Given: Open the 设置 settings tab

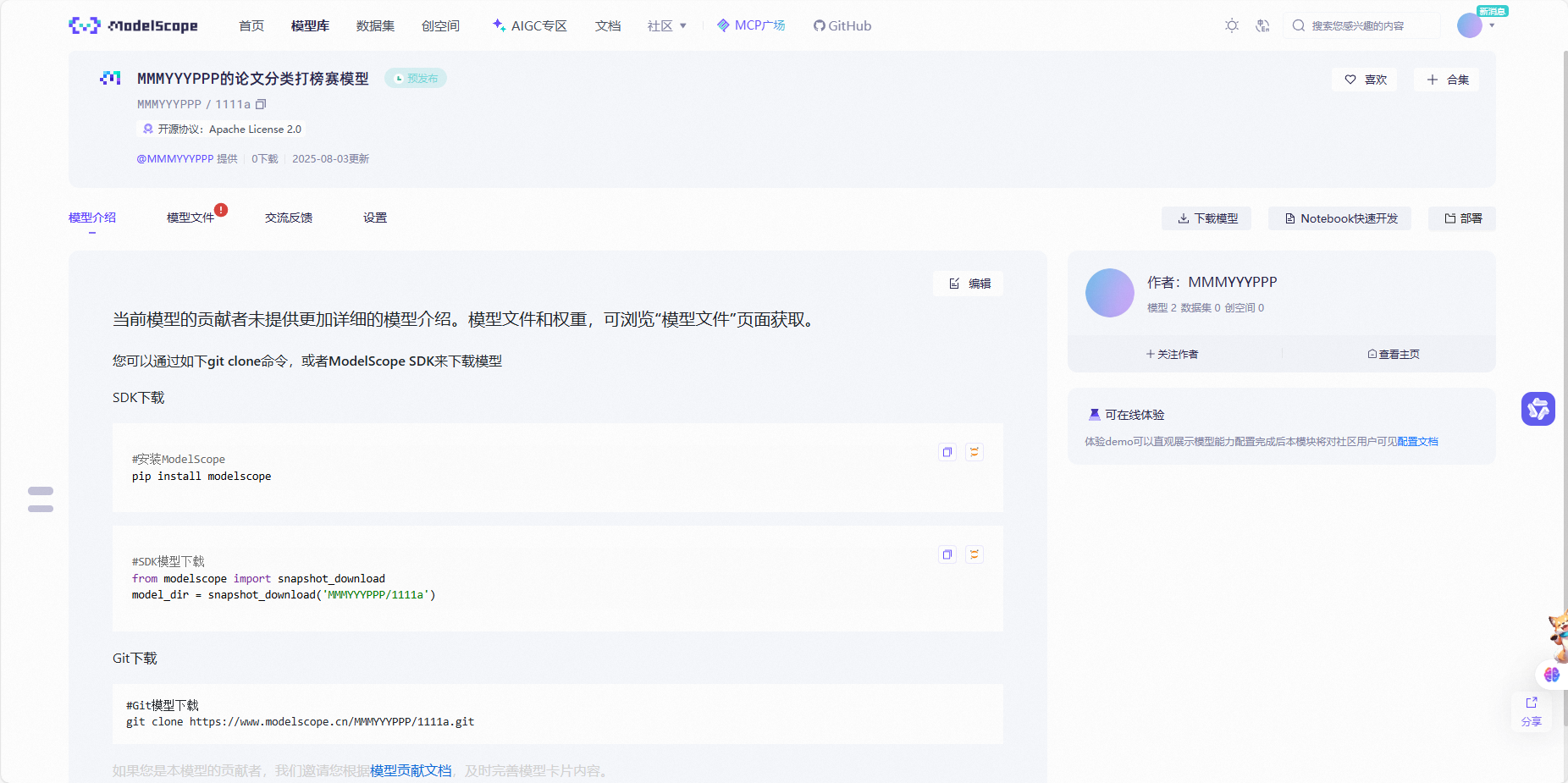Looking at the screenshot, I should pyautogui.click(x=375, y=218).
